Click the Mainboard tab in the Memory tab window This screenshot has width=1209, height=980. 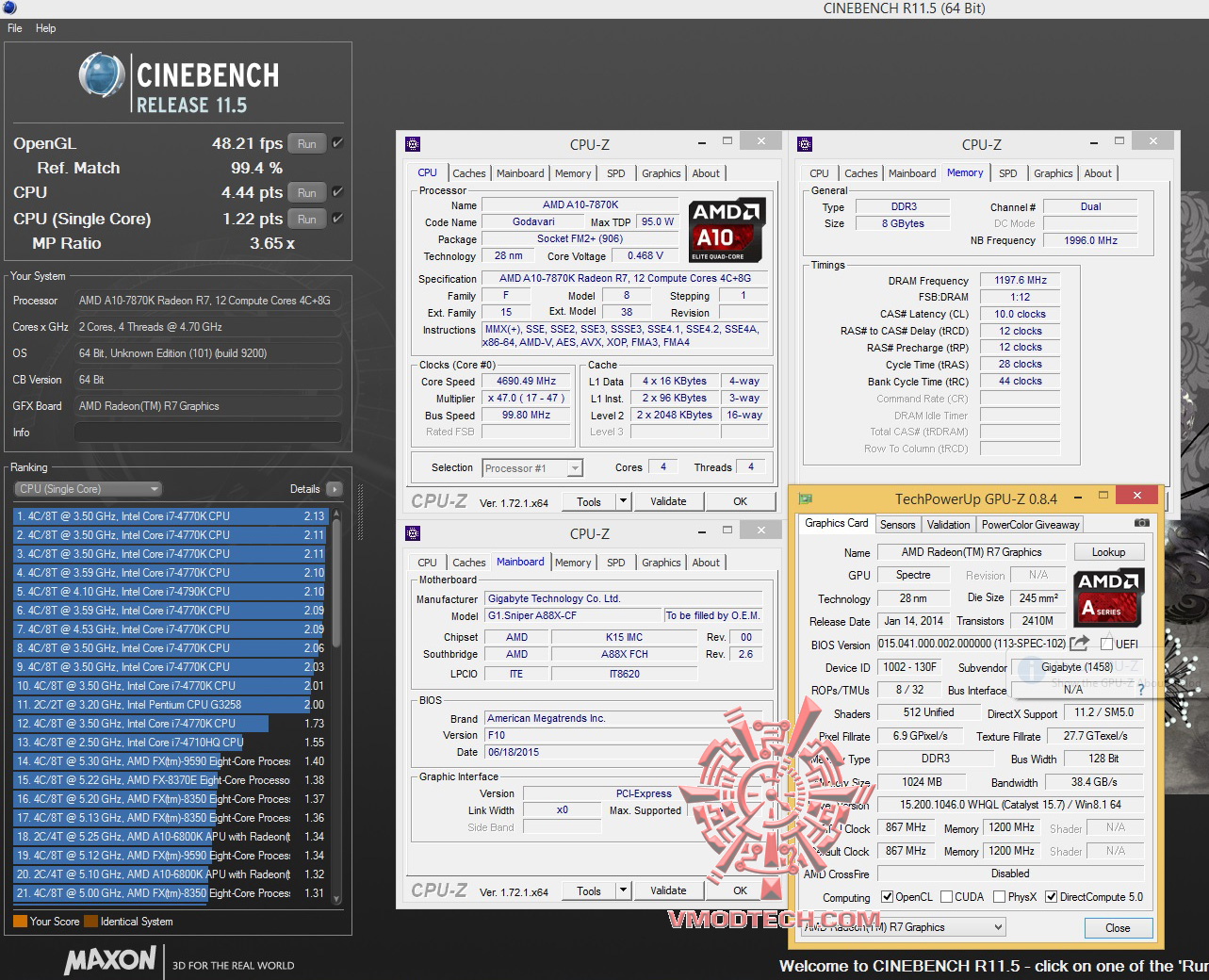coord(912,173)
